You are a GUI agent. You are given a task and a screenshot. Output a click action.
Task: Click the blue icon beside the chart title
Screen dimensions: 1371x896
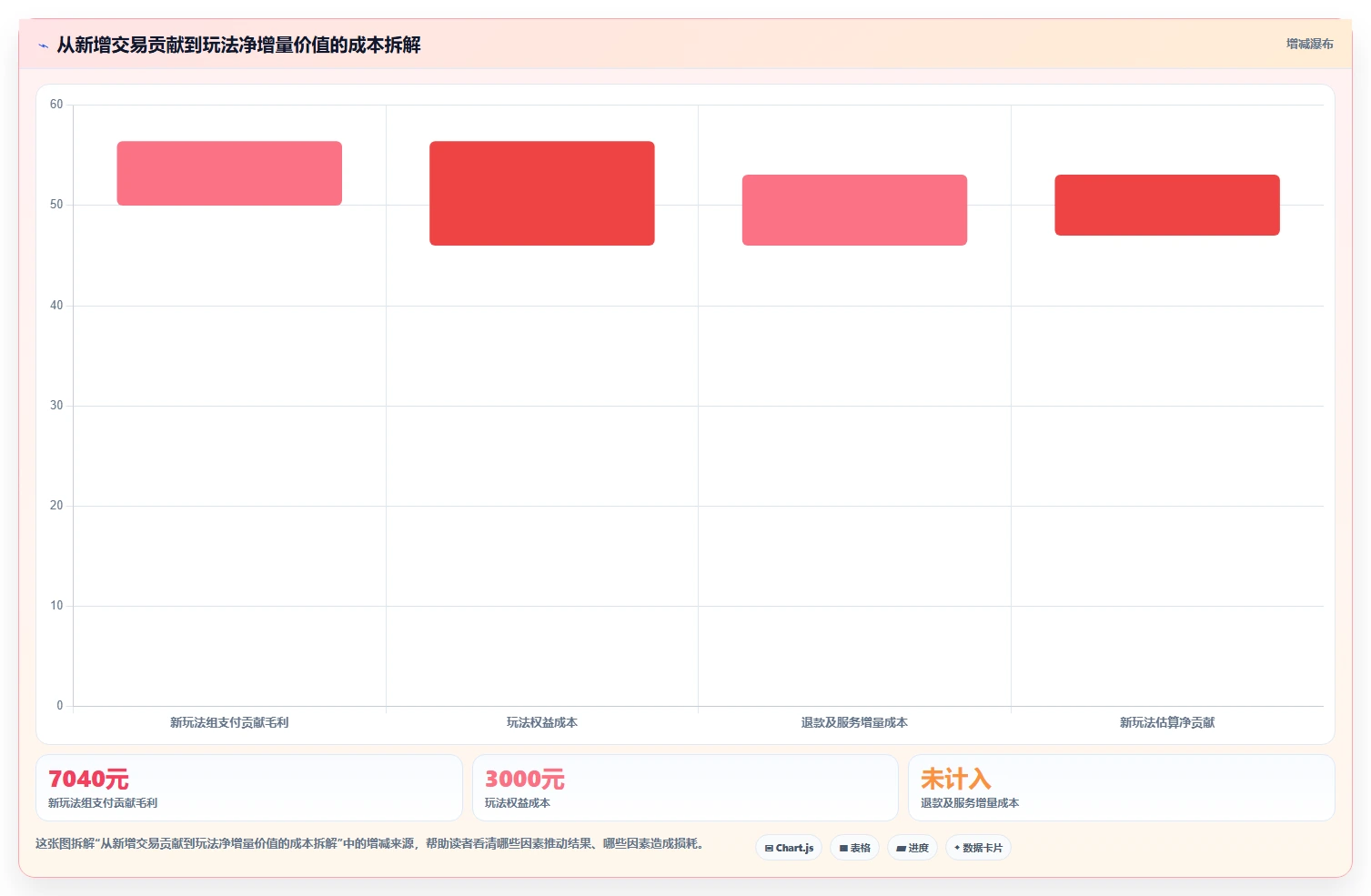click(x=43, y=45)
